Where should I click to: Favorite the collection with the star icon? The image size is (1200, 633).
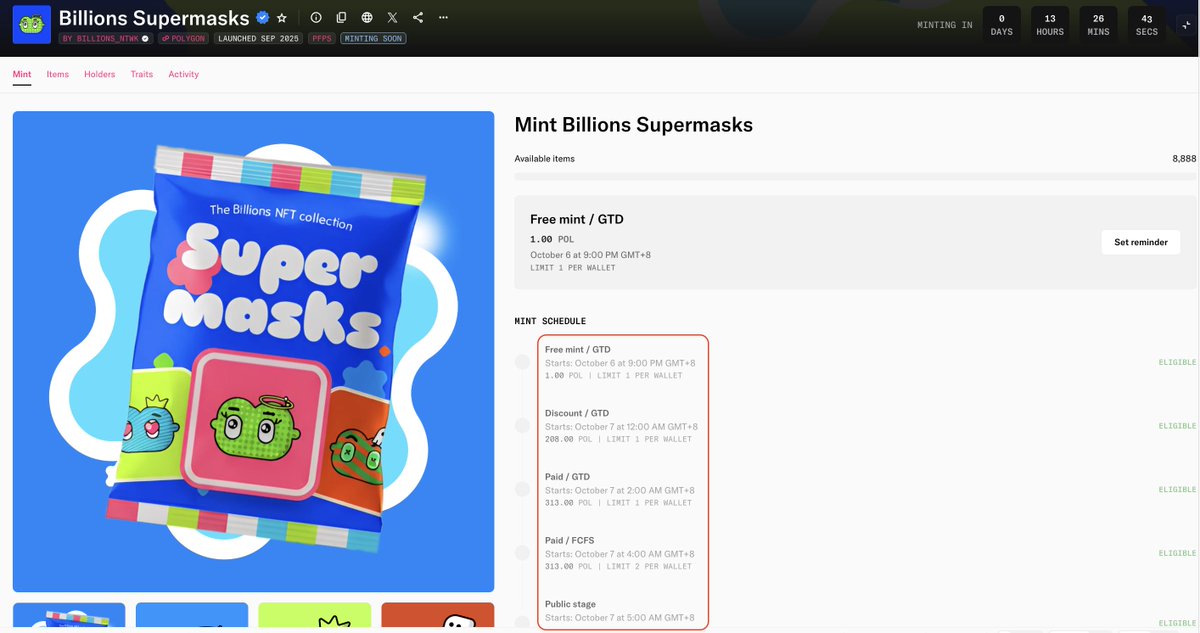[x=282, y=18]
